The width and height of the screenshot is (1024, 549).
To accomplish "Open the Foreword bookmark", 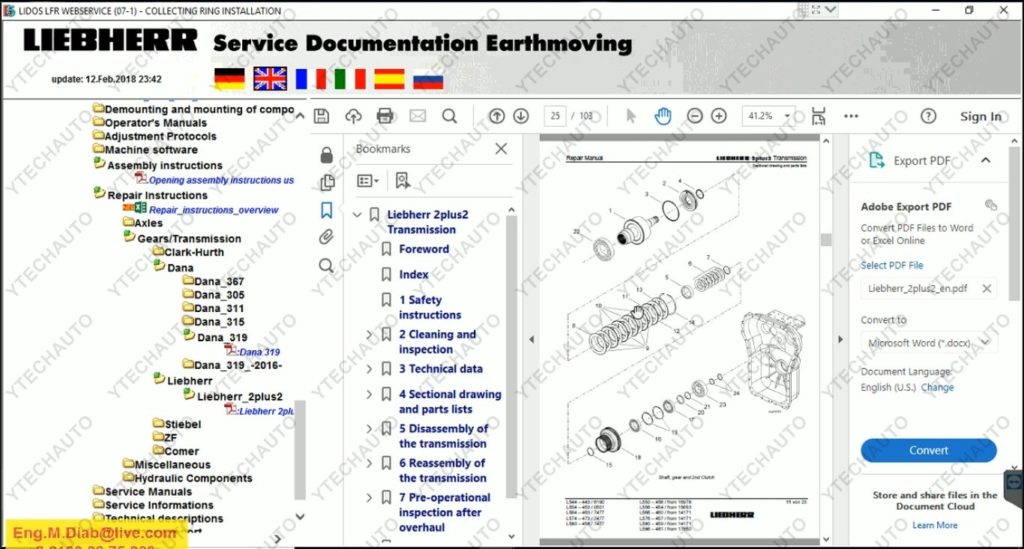I will click(x=424, y=249).
